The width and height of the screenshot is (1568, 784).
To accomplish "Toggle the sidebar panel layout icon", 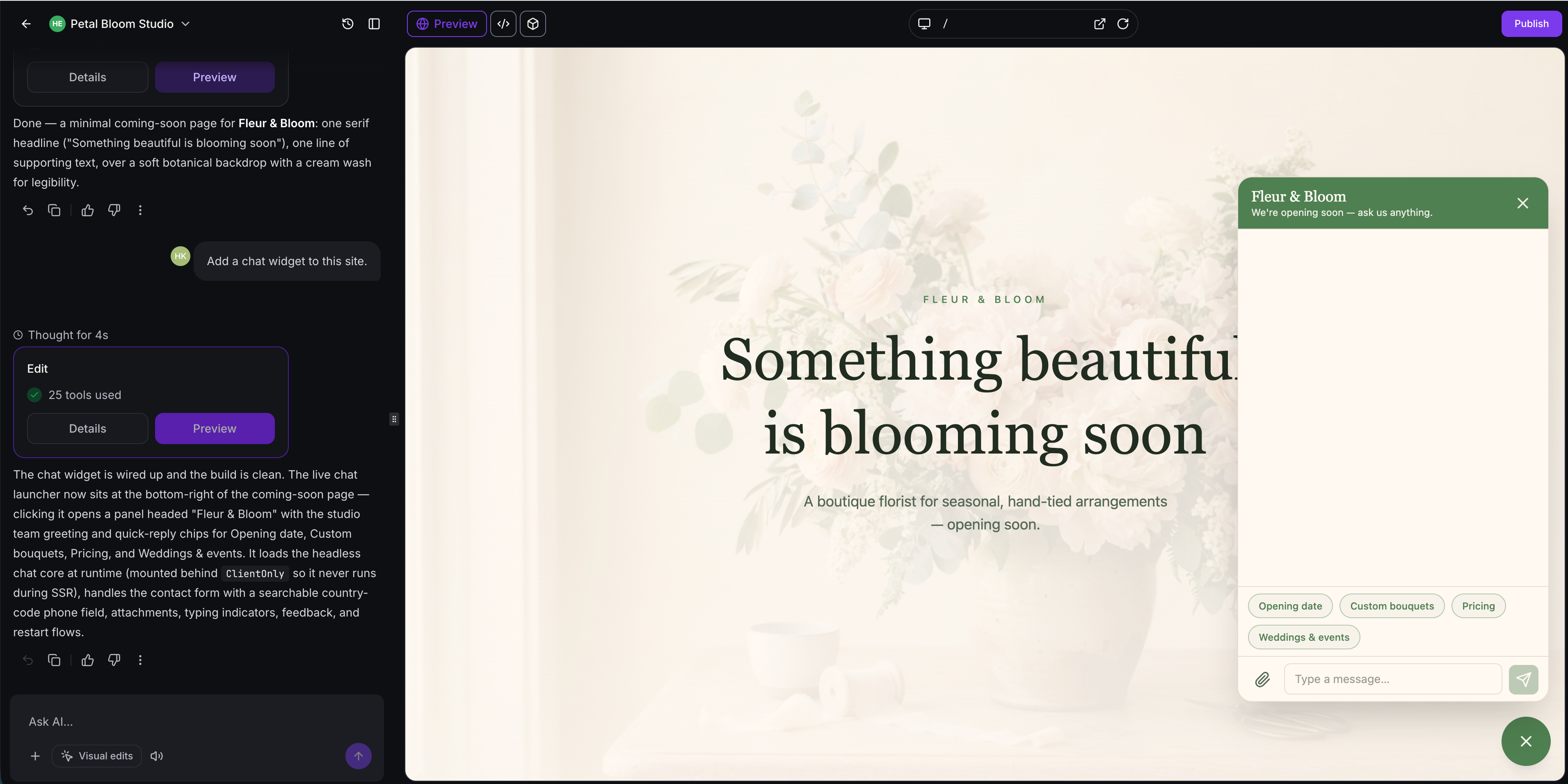I will click(374, 24).
